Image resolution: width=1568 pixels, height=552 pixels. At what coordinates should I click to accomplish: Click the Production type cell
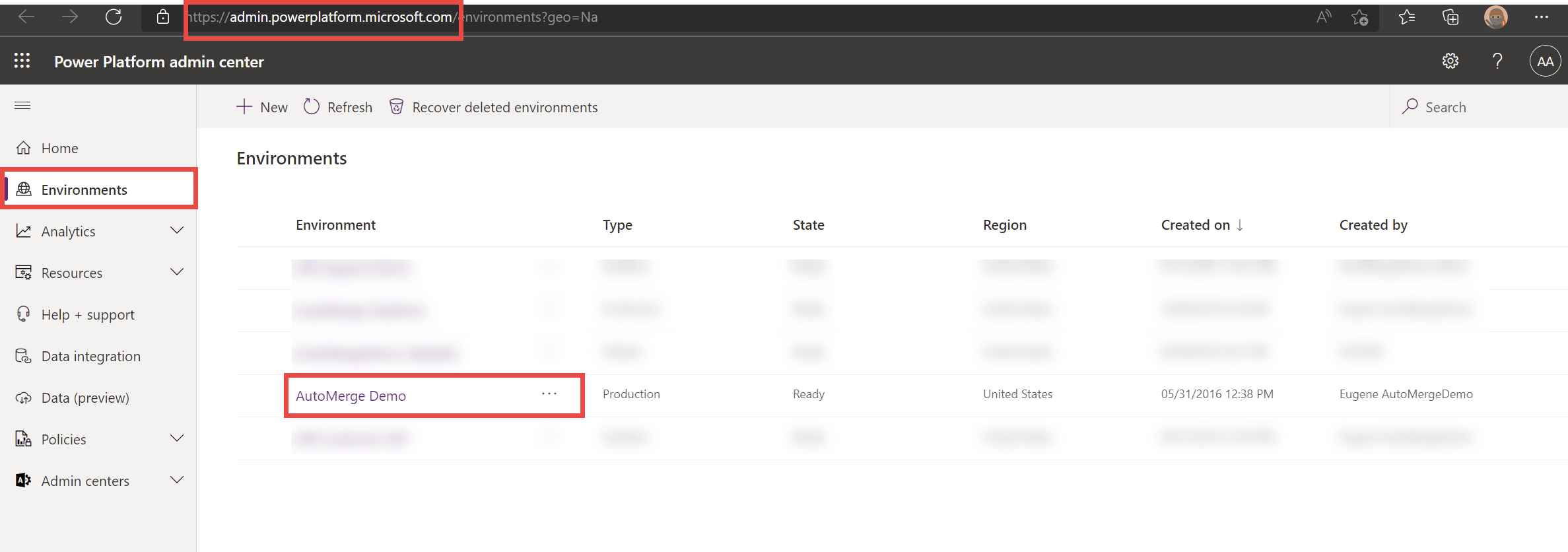[x=631, y=394]
